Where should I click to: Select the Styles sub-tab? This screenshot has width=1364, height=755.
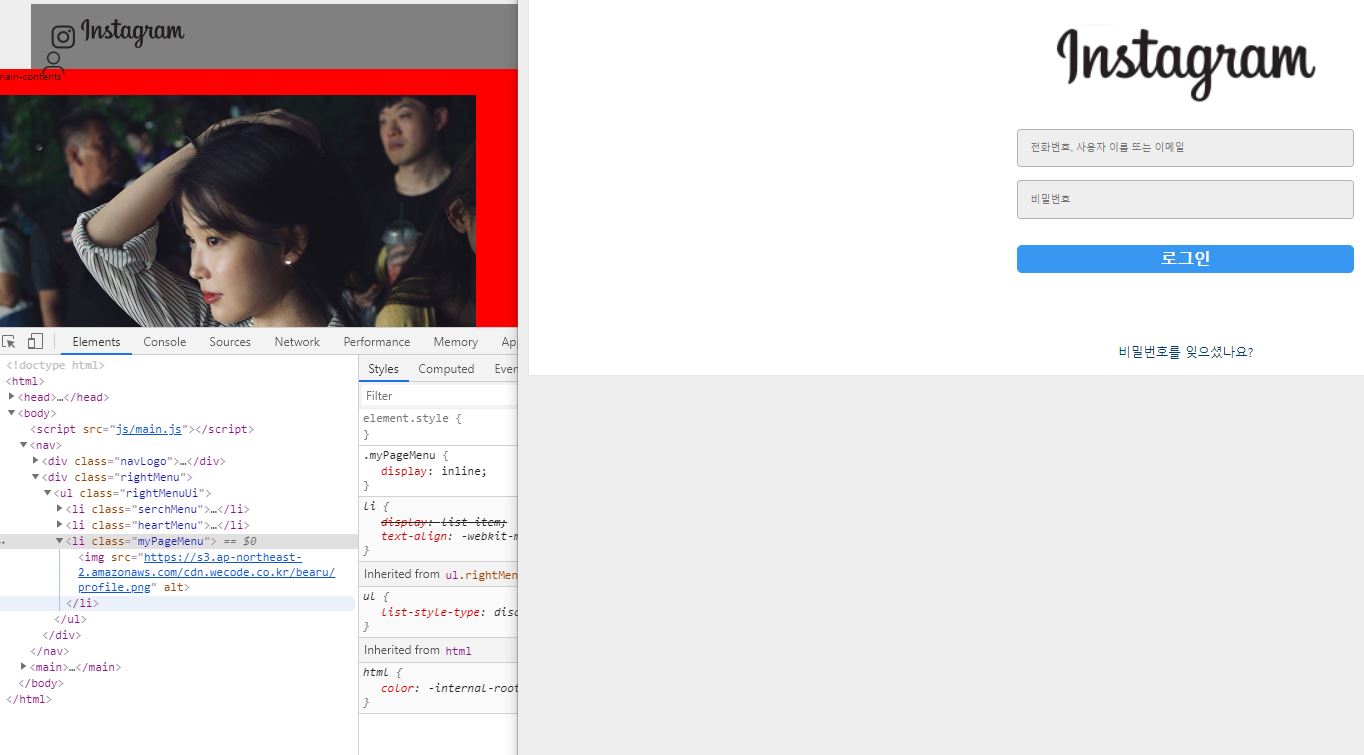click(x=383, y=369)
